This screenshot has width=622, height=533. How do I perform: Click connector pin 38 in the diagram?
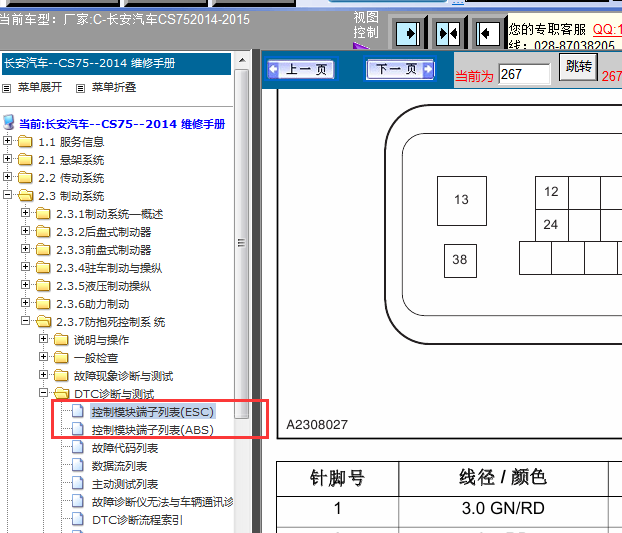pos(460,261)
